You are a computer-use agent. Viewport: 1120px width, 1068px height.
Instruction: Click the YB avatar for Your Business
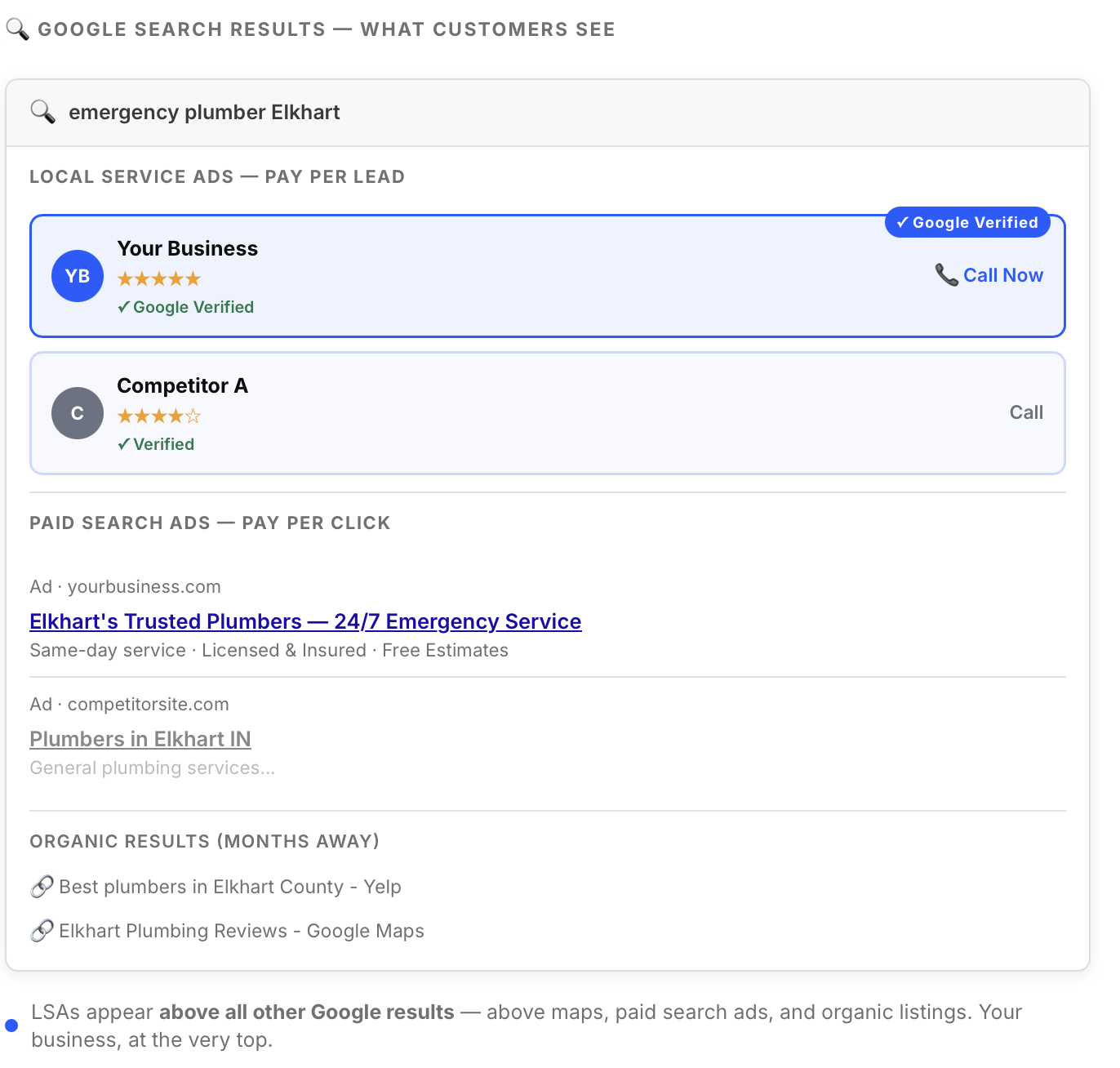point(77,276)
